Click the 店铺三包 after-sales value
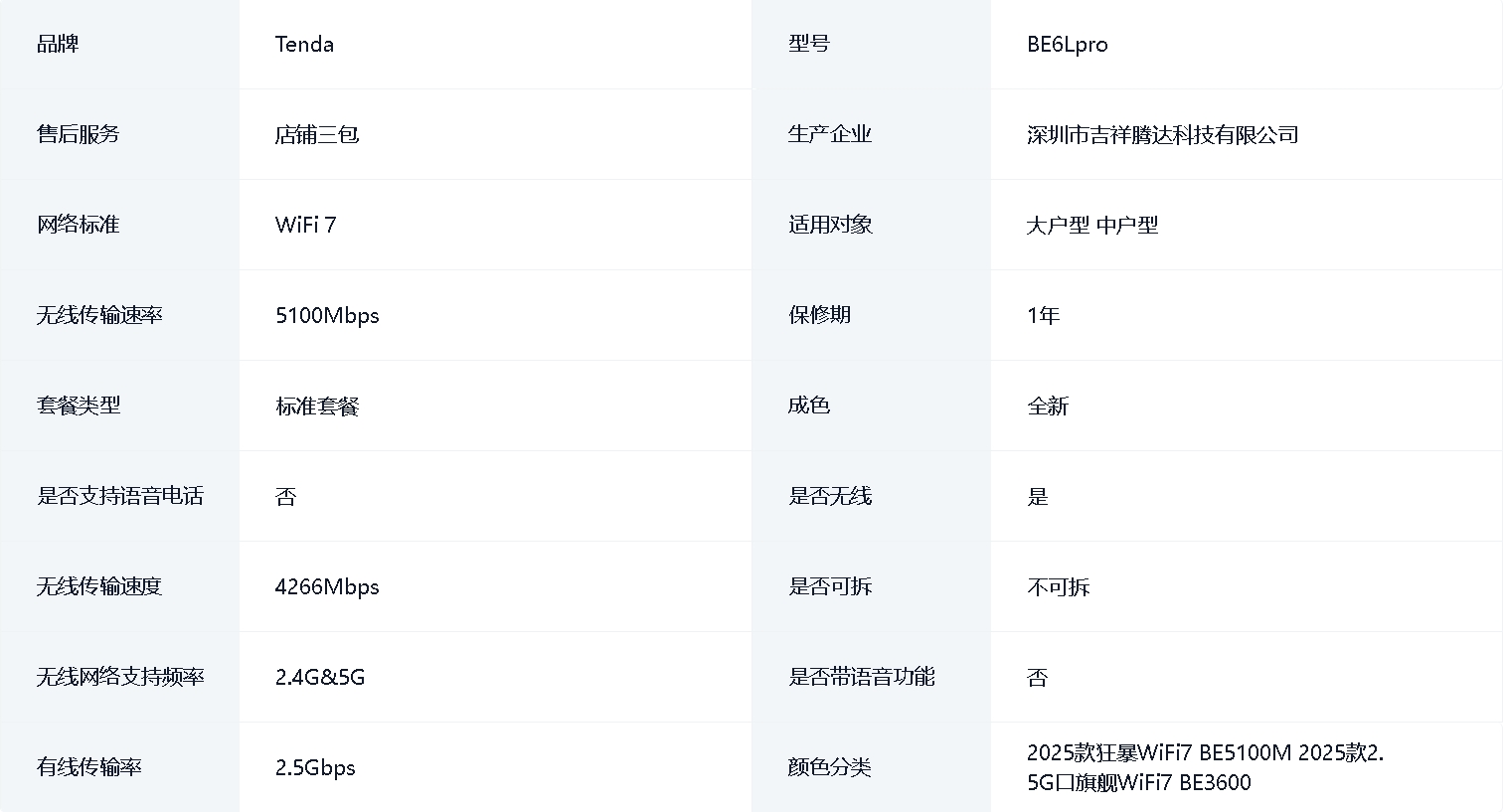The image size is (1506, 812). point(316,135)
